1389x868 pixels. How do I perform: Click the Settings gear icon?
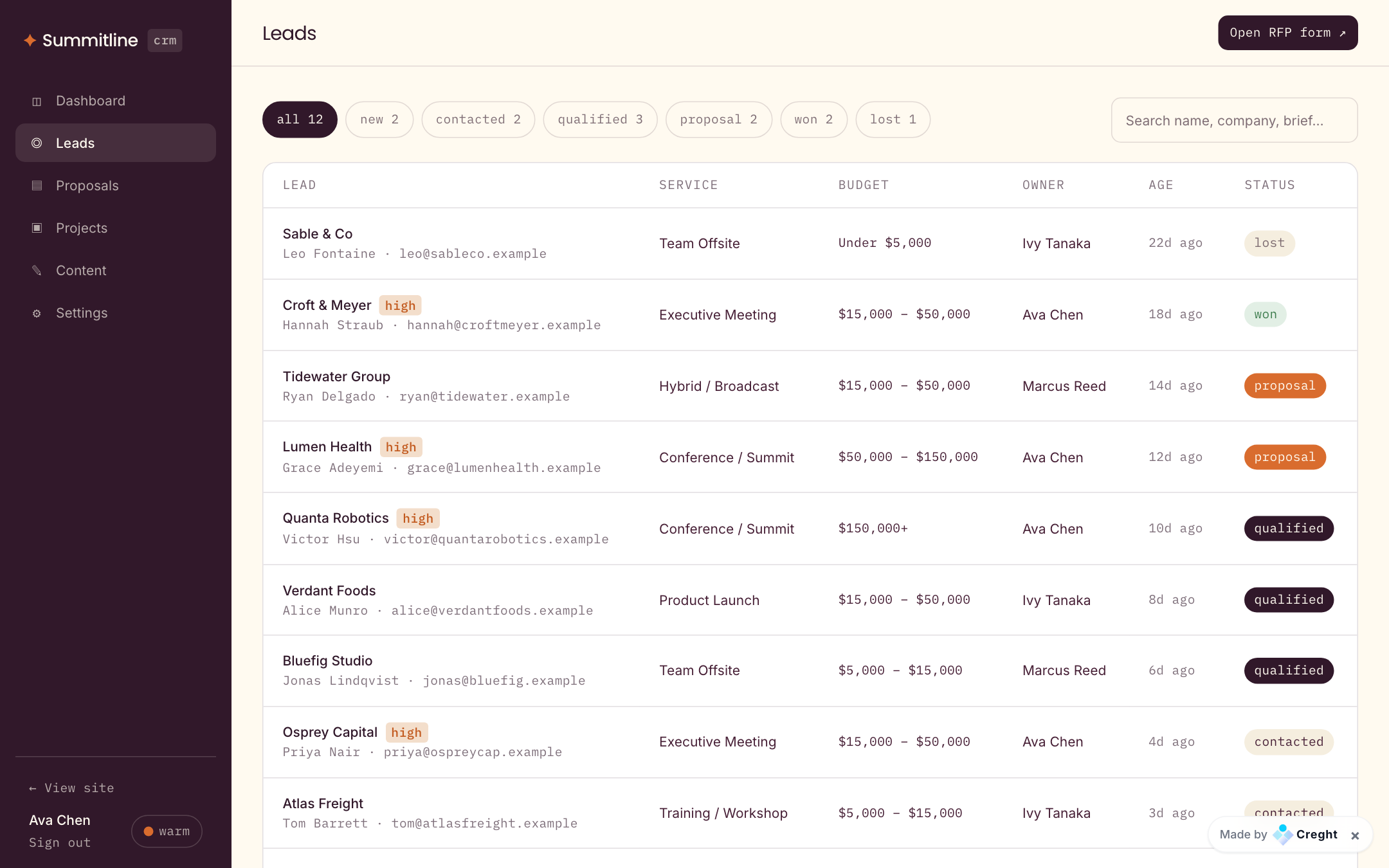coord(37,313)
